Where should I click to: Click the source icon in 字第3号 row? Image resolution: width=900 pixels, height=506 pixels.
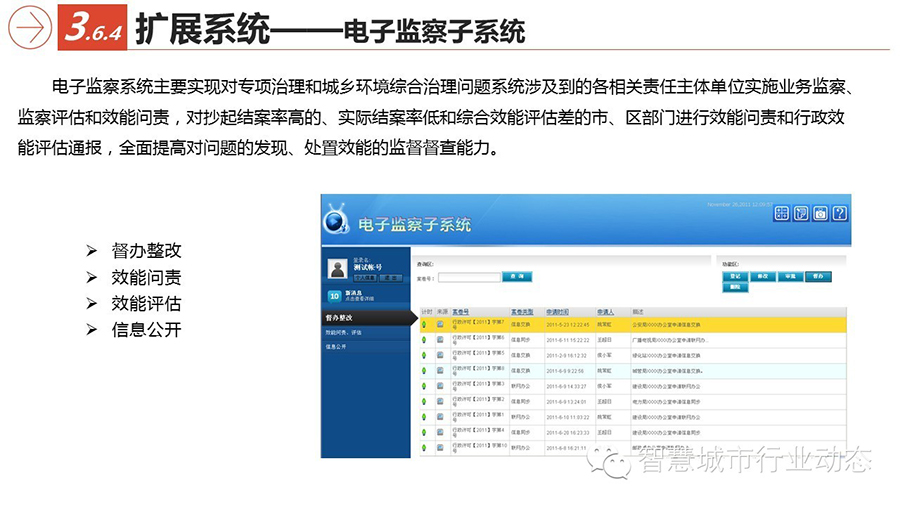point(440,386)
